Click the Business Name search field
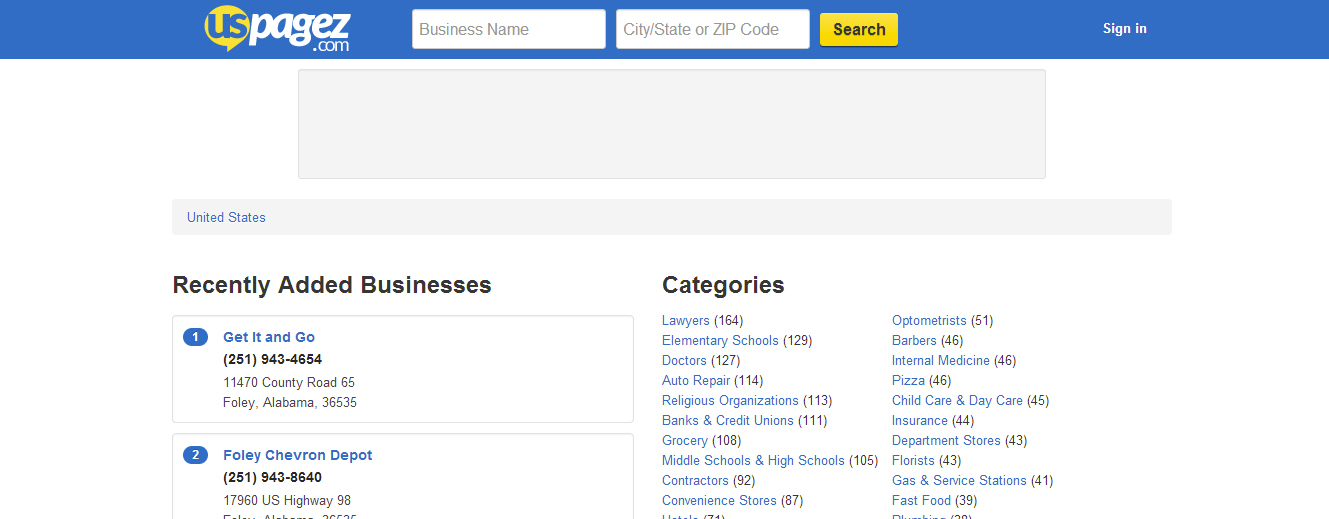This screenshot has height=519, width=1329. 508,29
